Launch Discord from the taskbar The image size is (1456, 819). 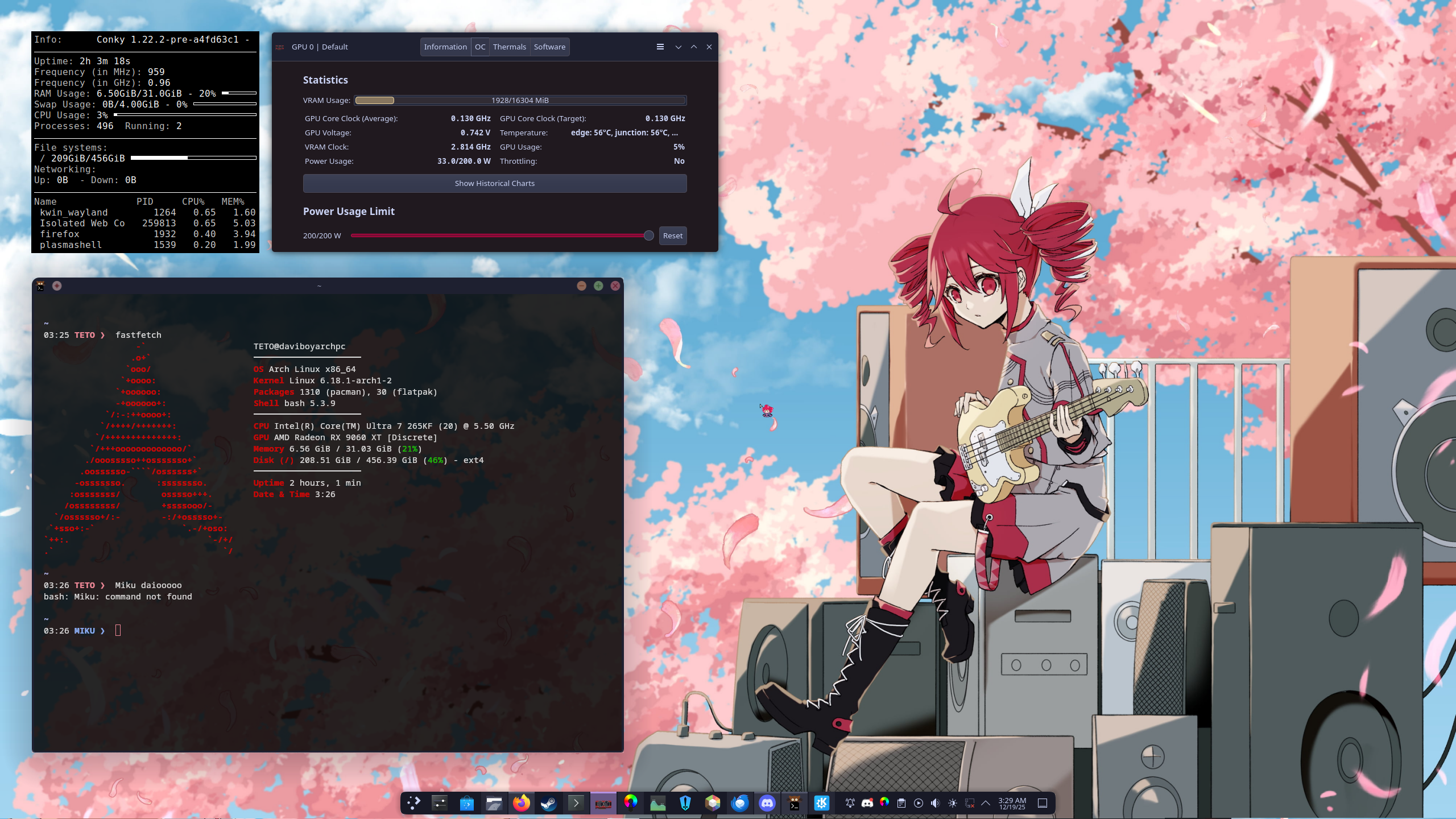pos(767,803)
